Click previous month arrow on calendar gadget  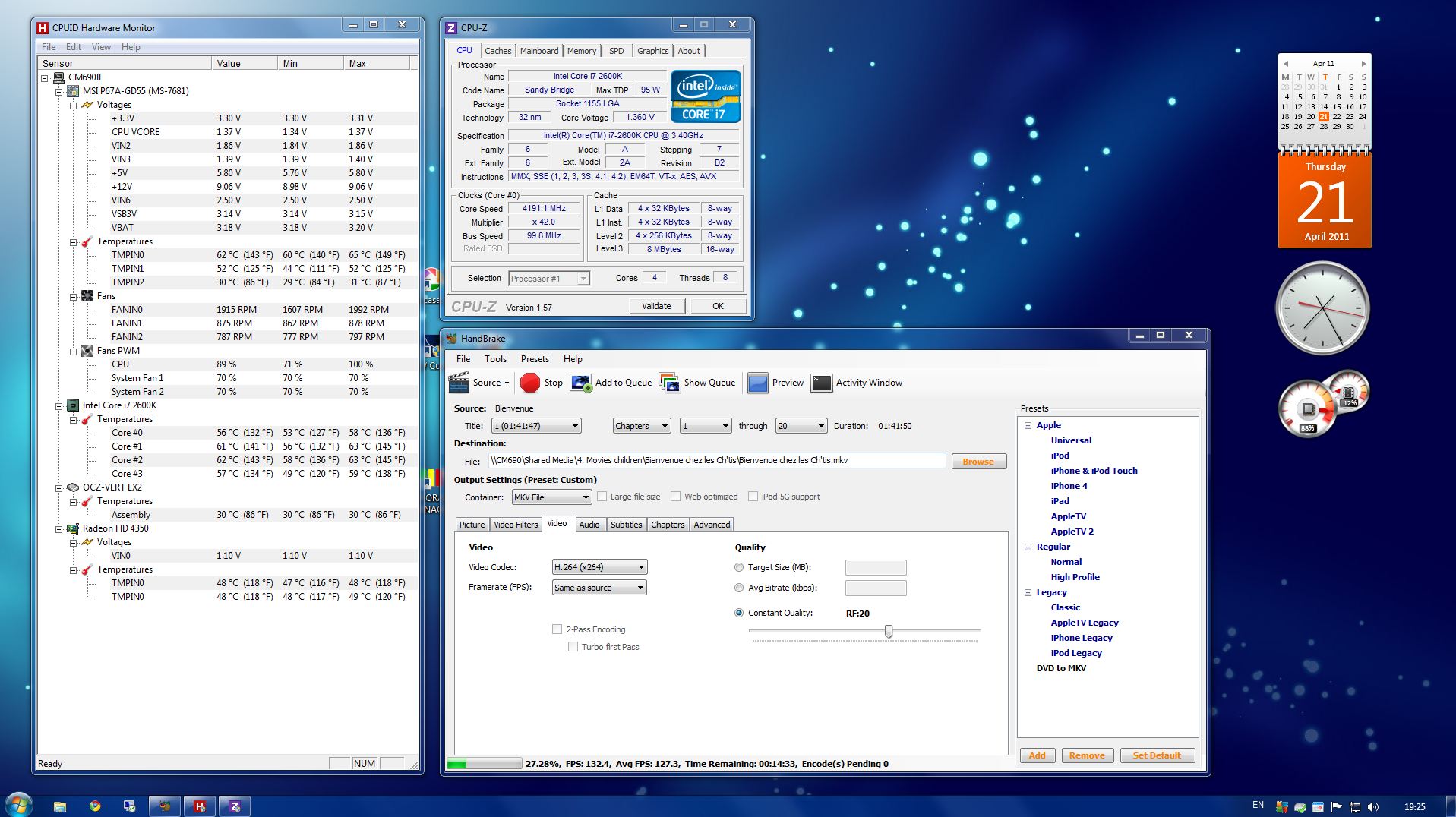click(x=1285, y=64)
